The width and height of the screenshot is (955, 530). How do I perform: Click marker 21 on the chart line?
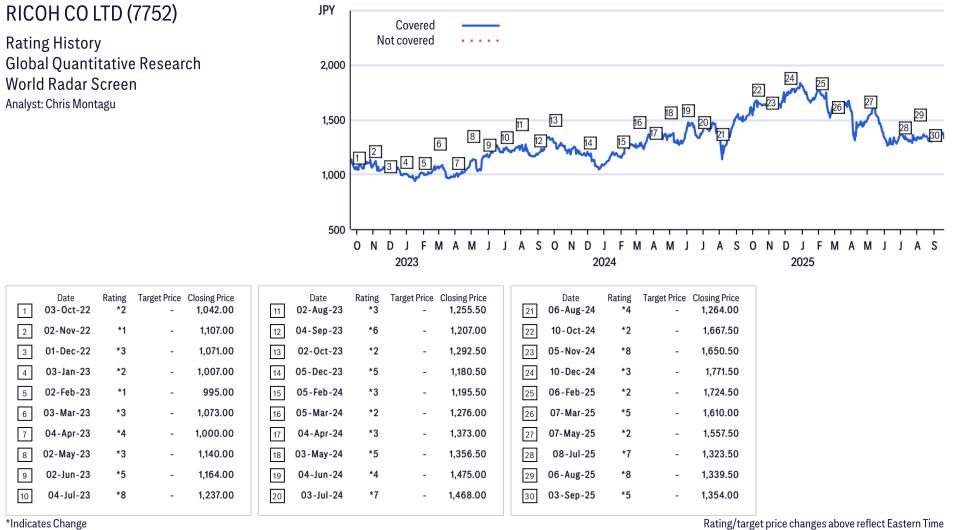click(x=722, y=134)
